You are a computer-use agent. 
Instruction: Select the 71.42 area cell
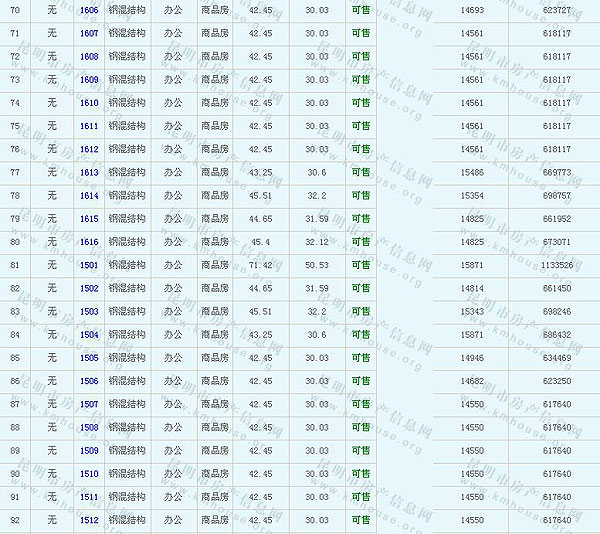pos(260,265)
